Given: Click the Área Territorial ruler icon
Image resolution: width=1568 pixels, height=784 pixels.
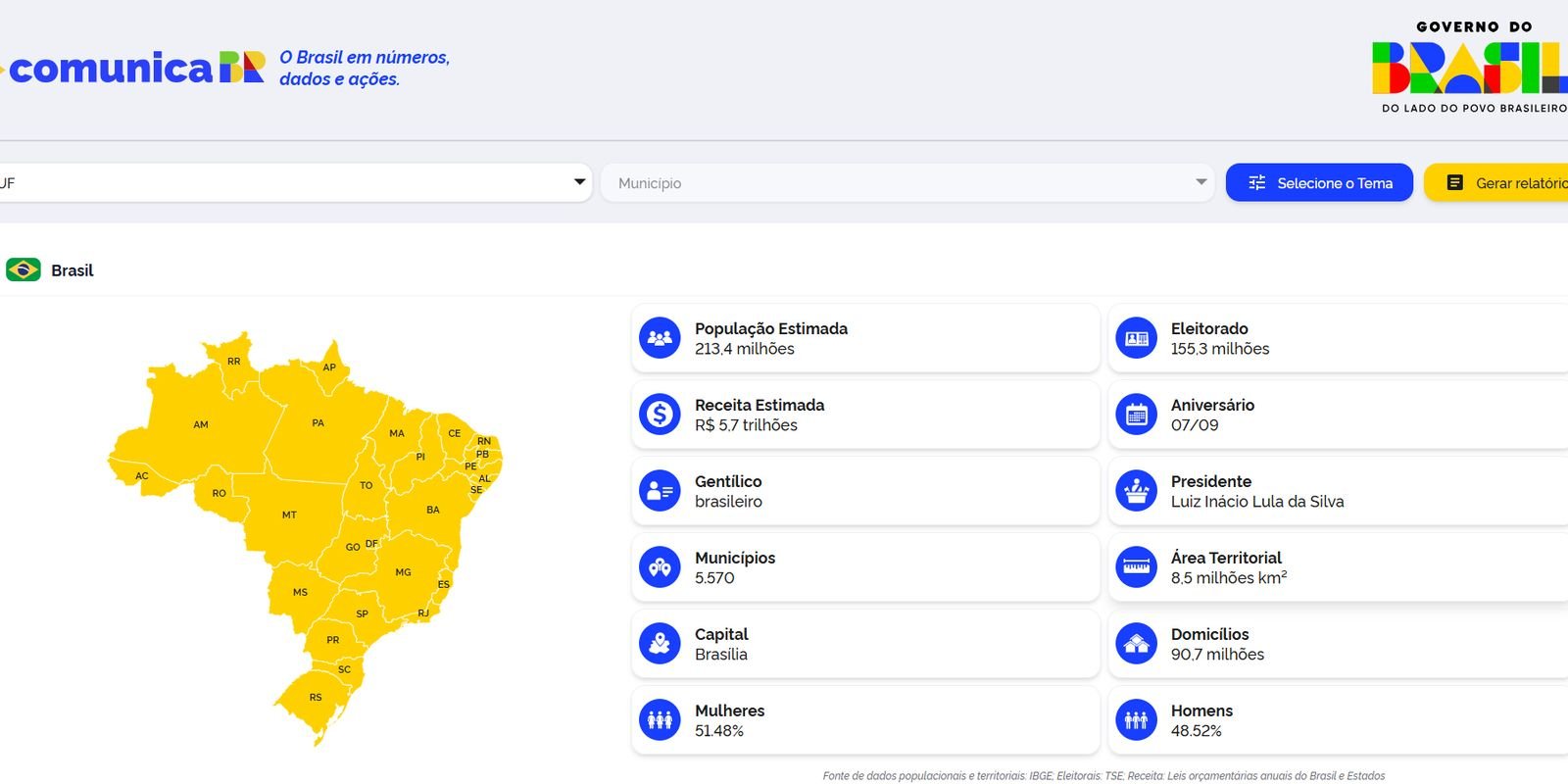Looking at the screenshot, I should point(1136,567).
